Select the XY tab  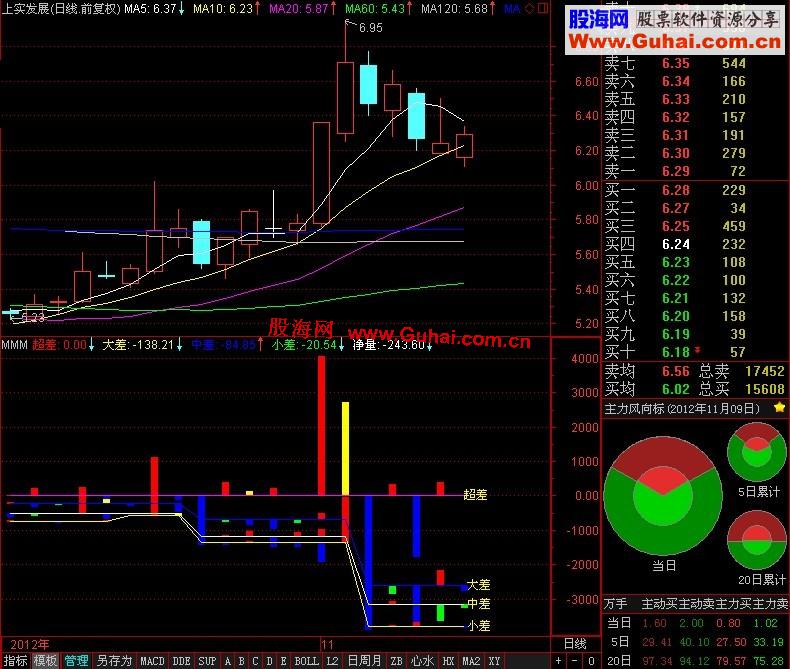click(x=494, y=661)
